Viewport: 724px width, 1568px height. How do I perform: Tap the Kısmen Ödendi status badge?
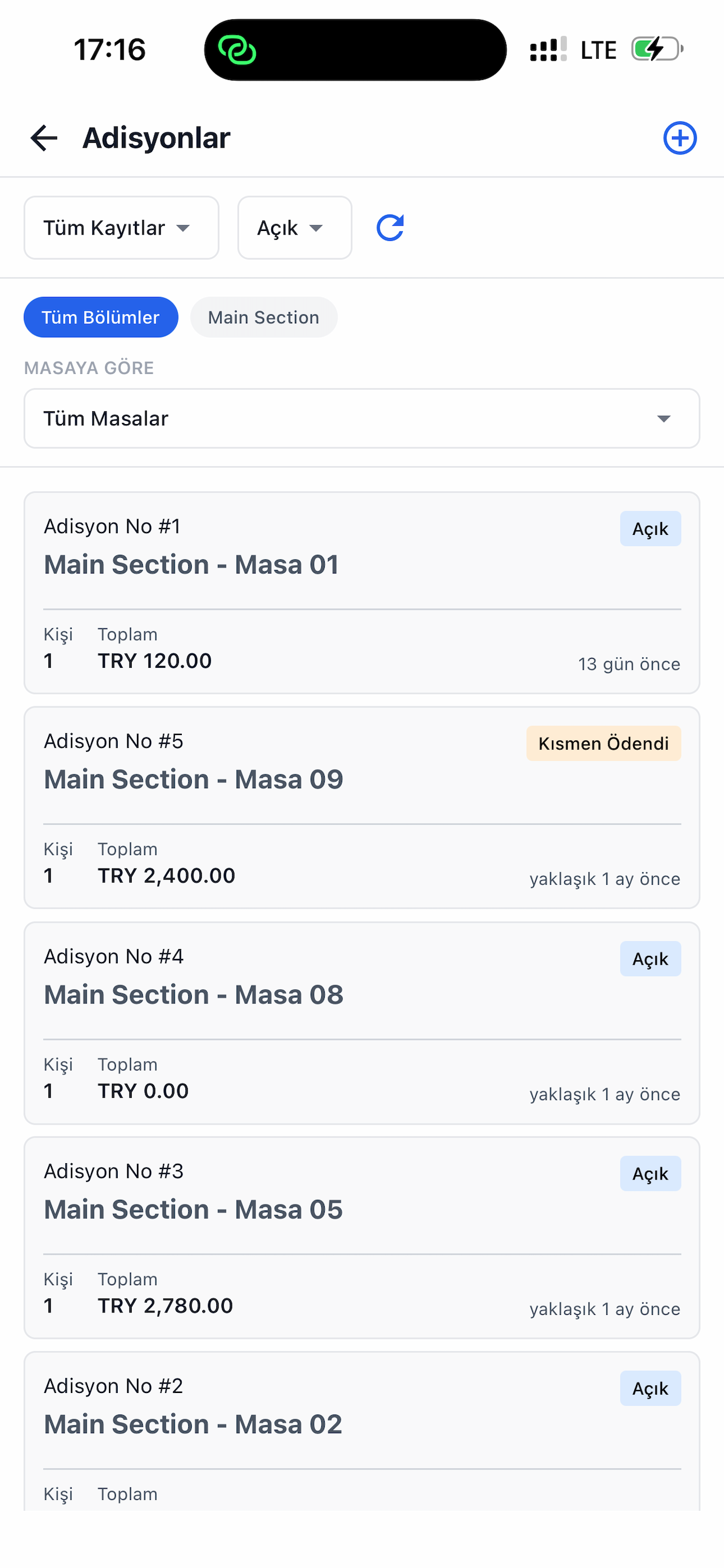[603, 743]
